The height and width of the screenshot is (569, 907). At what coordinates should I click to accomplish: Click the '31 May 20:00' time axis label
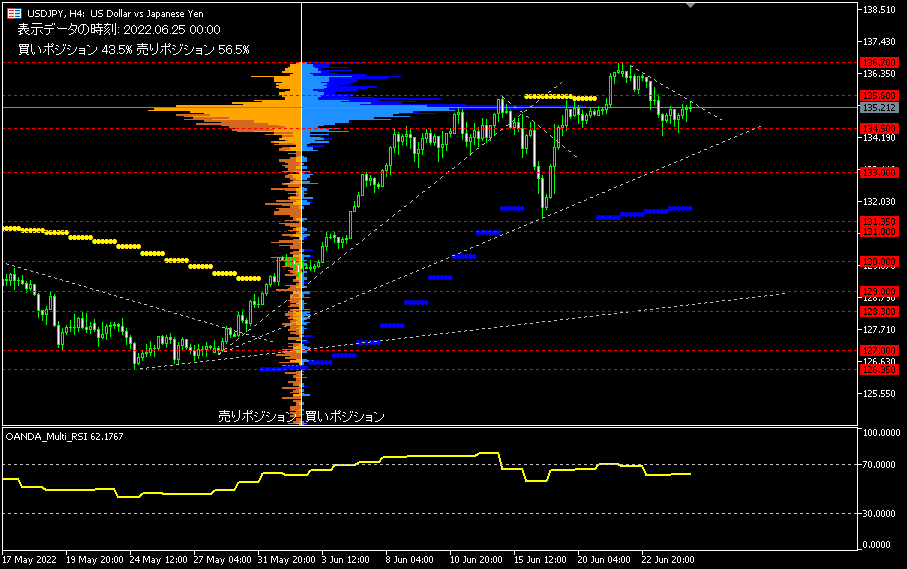(286, 560)
